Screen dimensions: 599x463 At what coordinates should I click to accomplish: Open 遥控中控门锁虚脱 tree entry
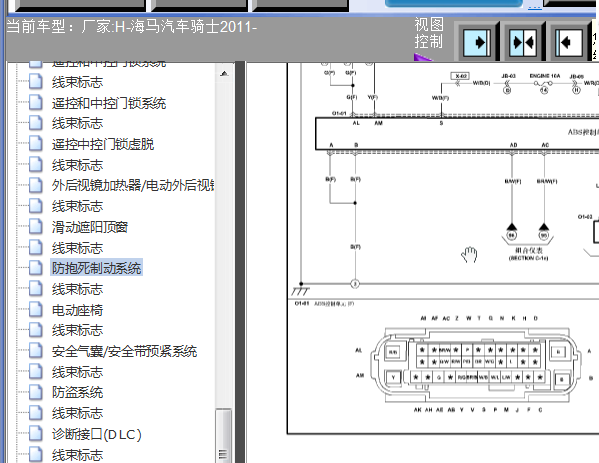pyautogui.click(x=103, y=144)
